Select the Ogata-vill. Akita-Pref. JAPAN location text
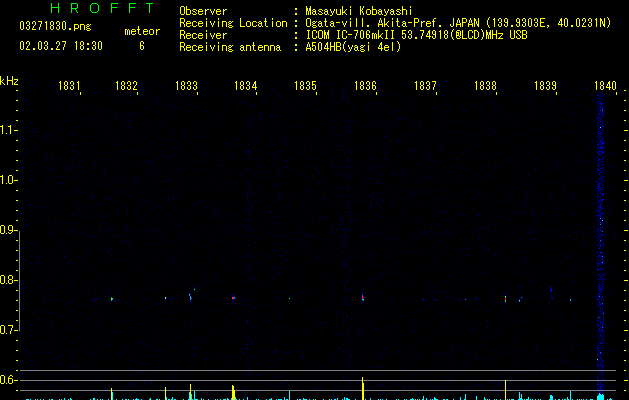Viewport: 629px width, 400px height. pyautogui.click(x=458, y=23)
